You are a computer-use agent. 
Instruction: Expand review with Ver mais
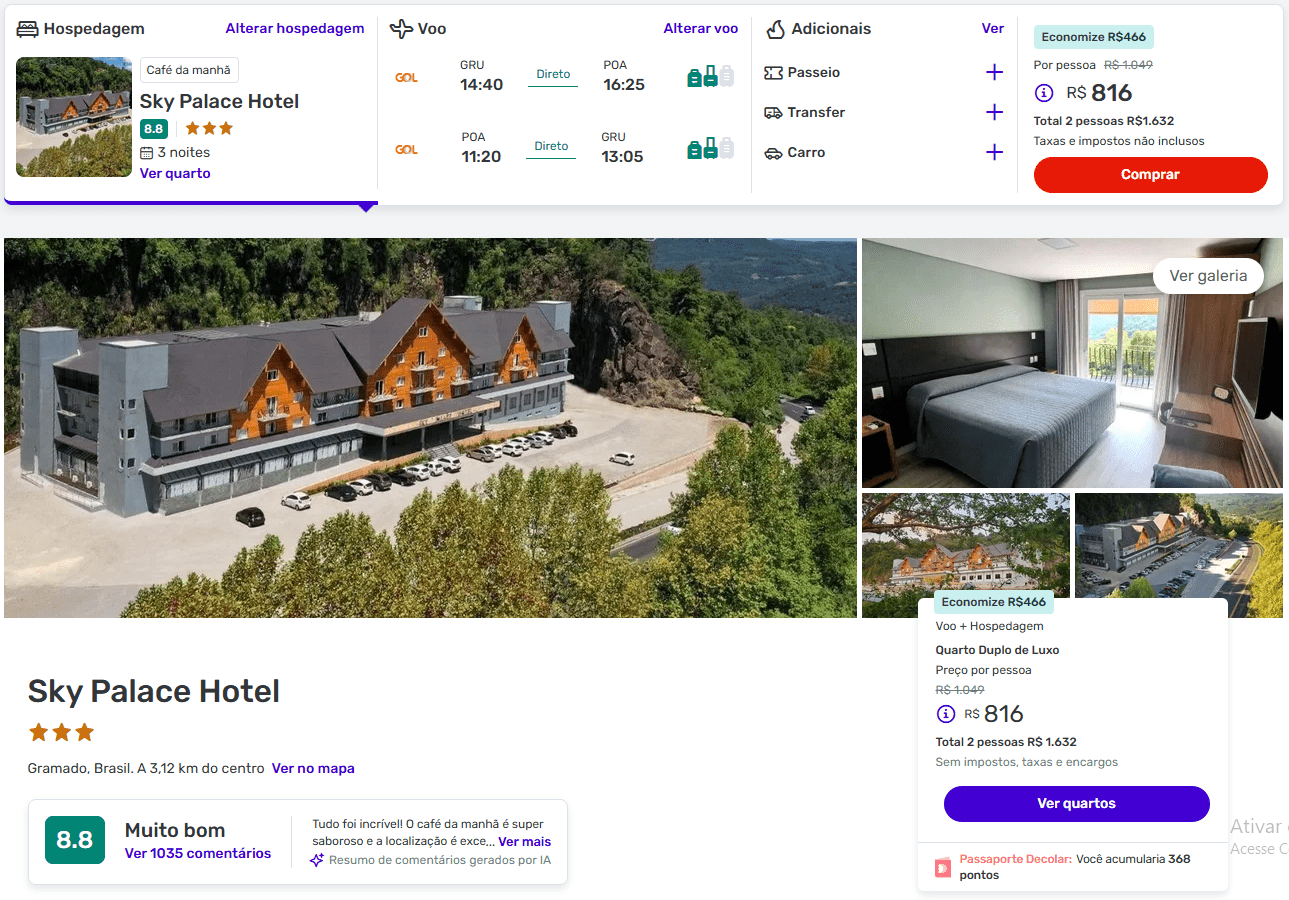[x=525, y=842]
